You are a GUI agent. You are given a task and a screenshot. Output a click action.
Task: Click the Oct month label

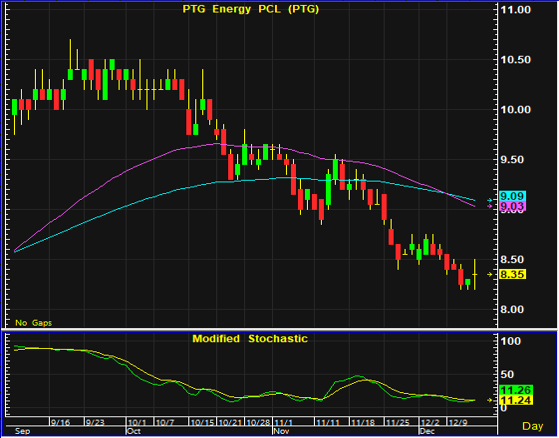pyautogui.click(x=134, y=431)
